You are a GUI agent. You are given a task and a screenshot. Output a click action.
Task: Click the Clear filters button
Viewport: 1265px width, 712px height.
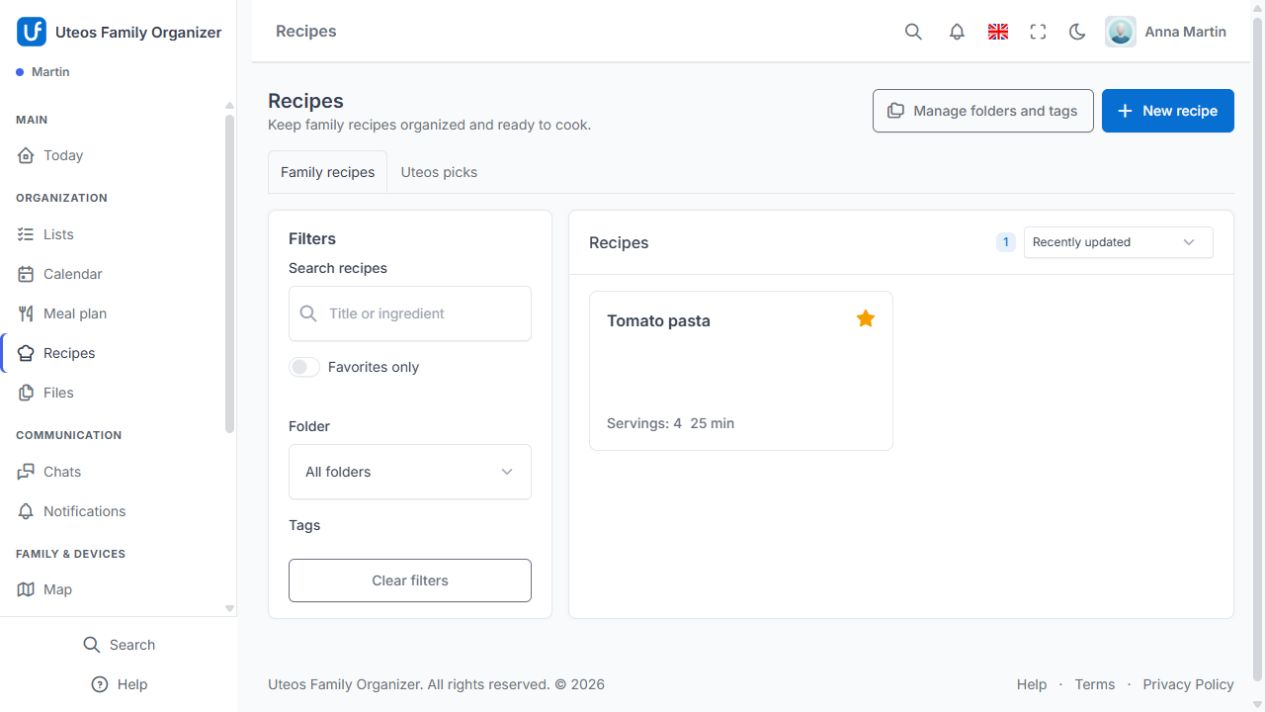tap(410, 581)
